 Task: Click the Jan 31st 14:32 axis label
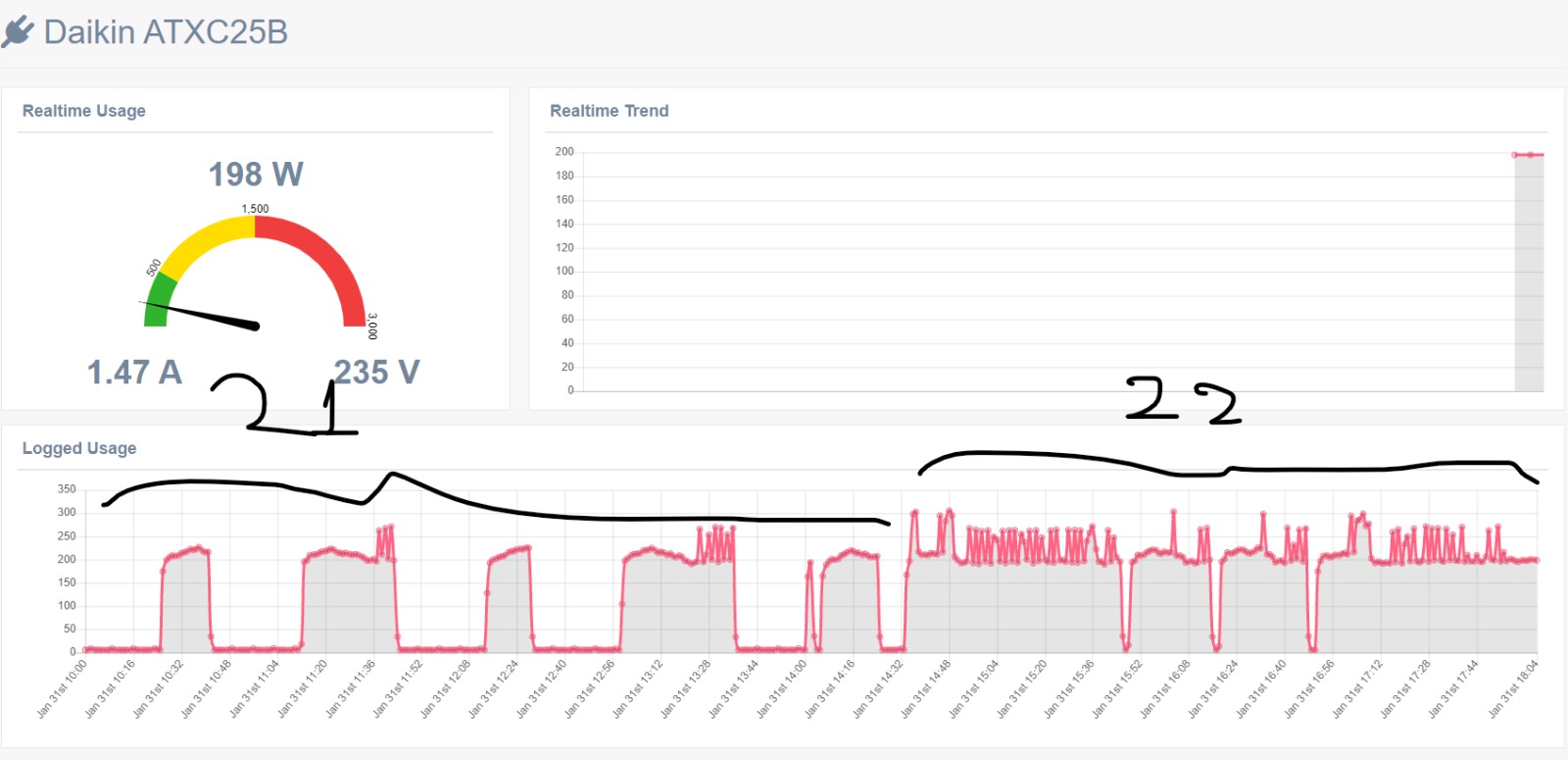(x=878, y=688)
